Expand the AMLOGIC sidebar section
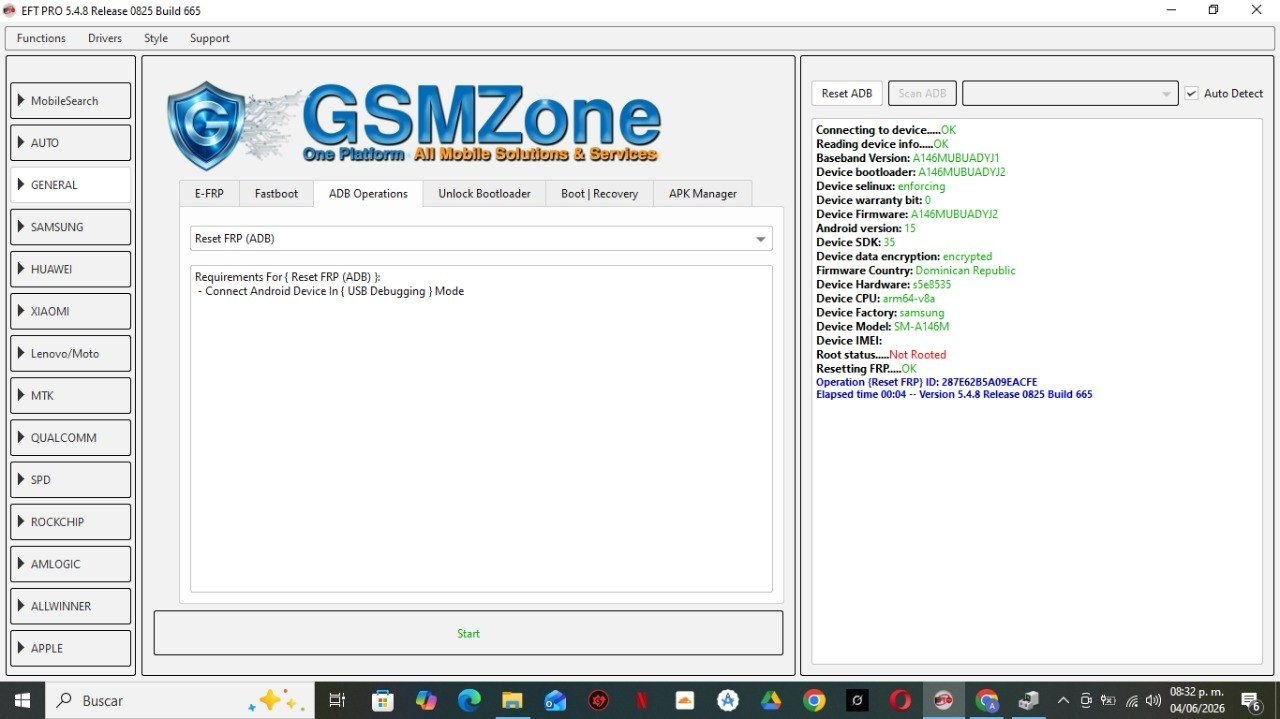The image size is (1280, 719). (71, 564)
